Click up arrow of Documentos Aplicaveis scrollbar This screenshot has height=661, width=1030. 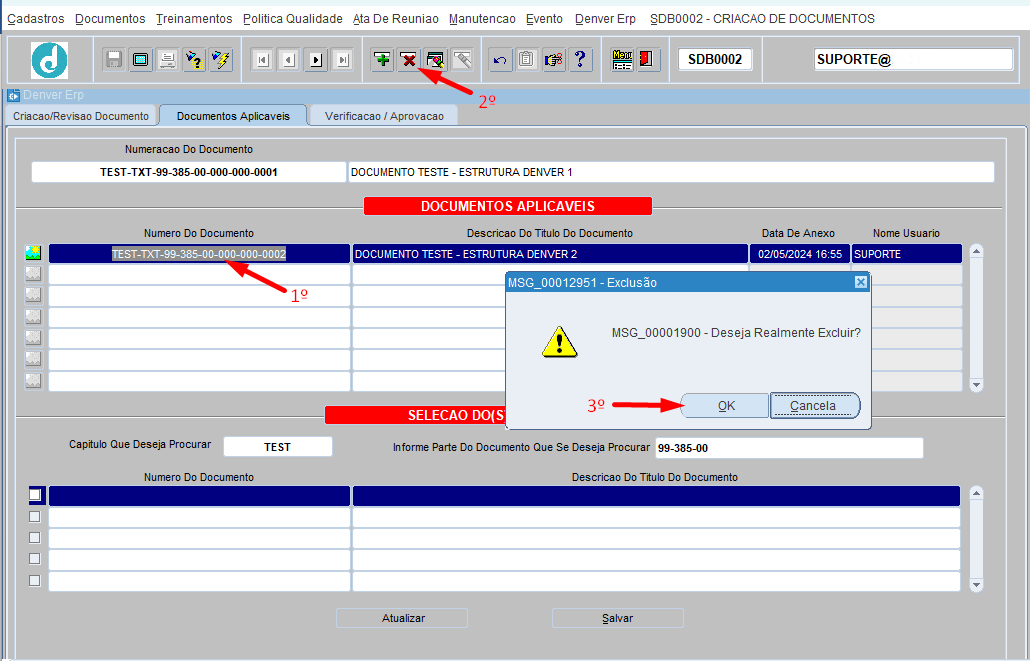[976, 251]
